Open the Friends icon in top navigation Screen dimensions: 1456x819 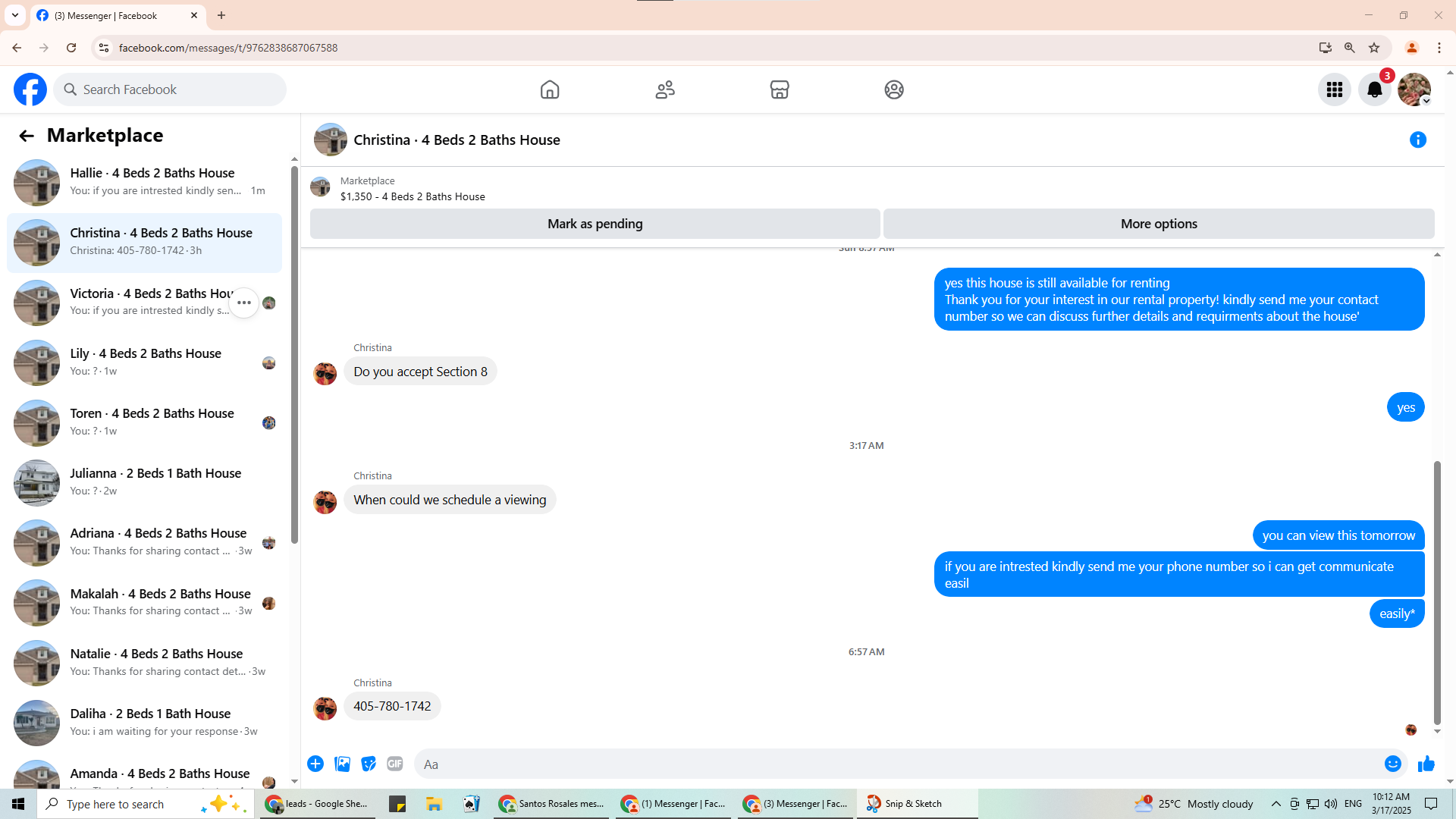[x=665, y=89]
